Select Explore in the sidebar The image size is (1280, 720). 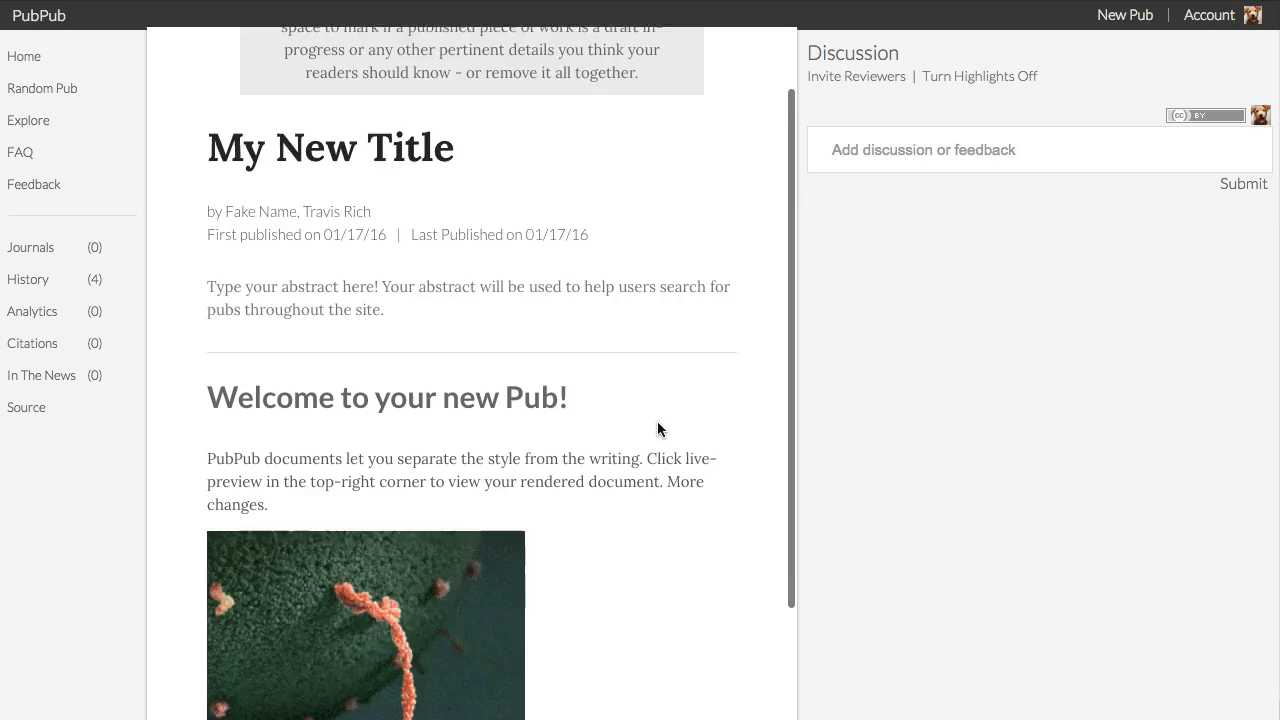click(28, 120)
